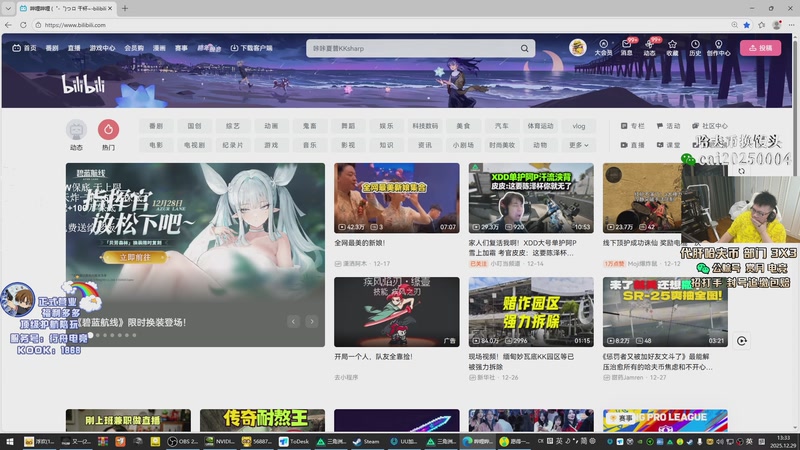Open the 直播 link beside 课堂
This screenshot has width=800, height=450.
tap(633, 145)
